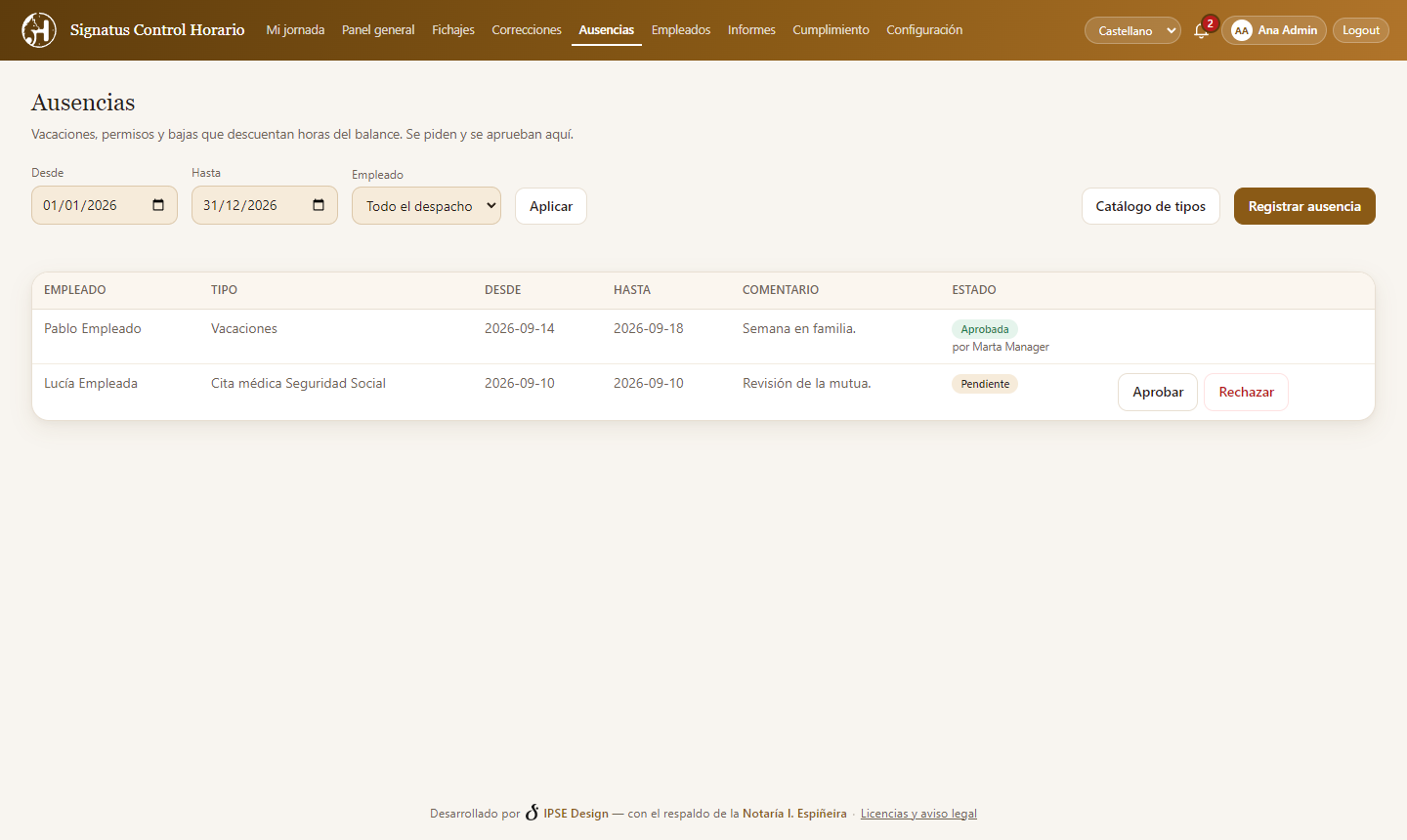Click the Aplicar filter button
1407x840 pixels.
click(x=551, y=206)
